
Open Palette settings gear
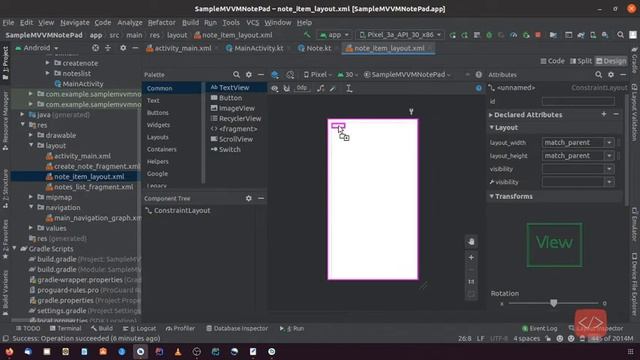249,75
